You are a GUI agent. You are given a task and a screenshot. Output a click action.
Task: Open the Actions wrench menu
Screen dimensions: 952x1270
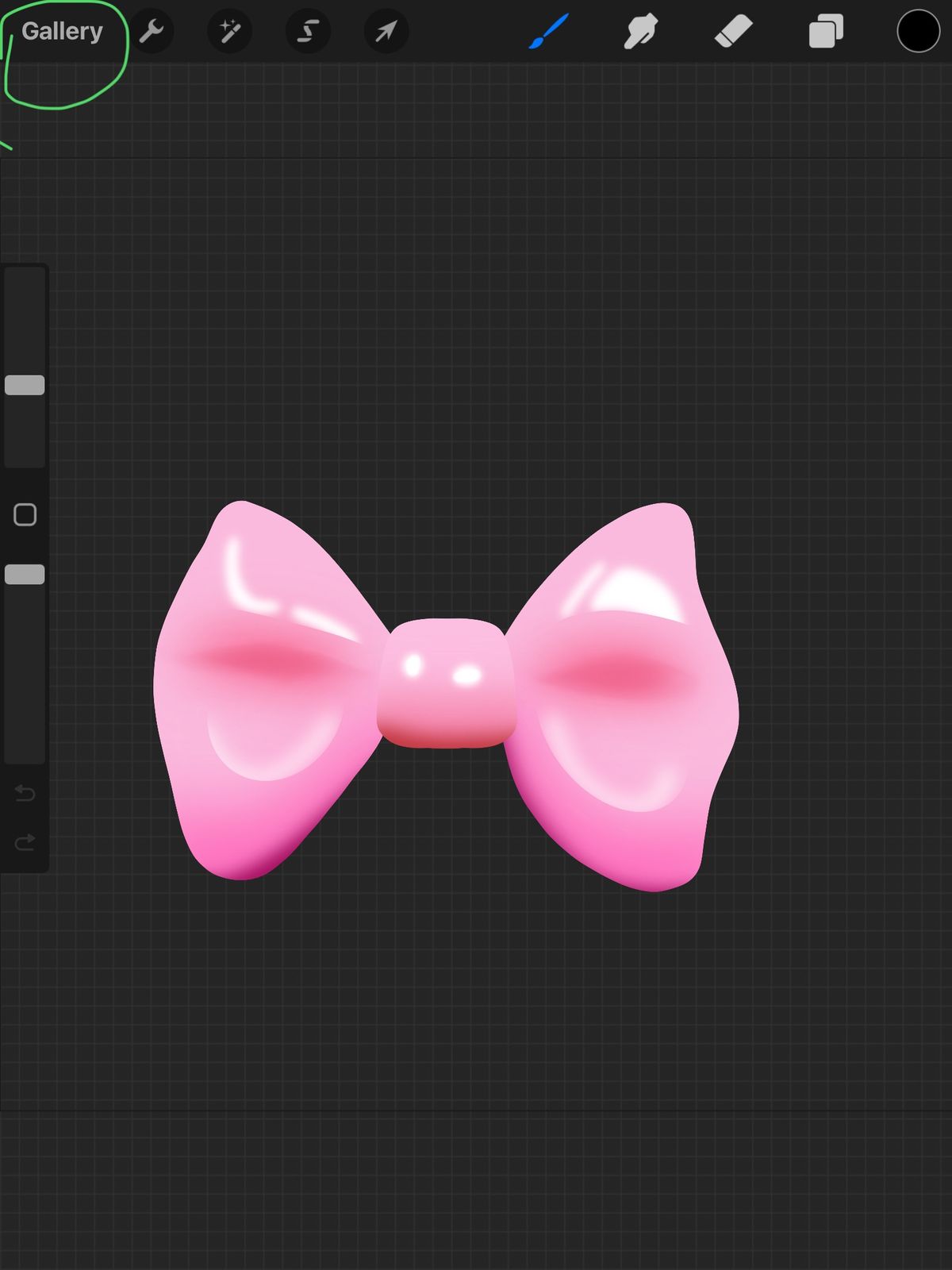(151, 32)
